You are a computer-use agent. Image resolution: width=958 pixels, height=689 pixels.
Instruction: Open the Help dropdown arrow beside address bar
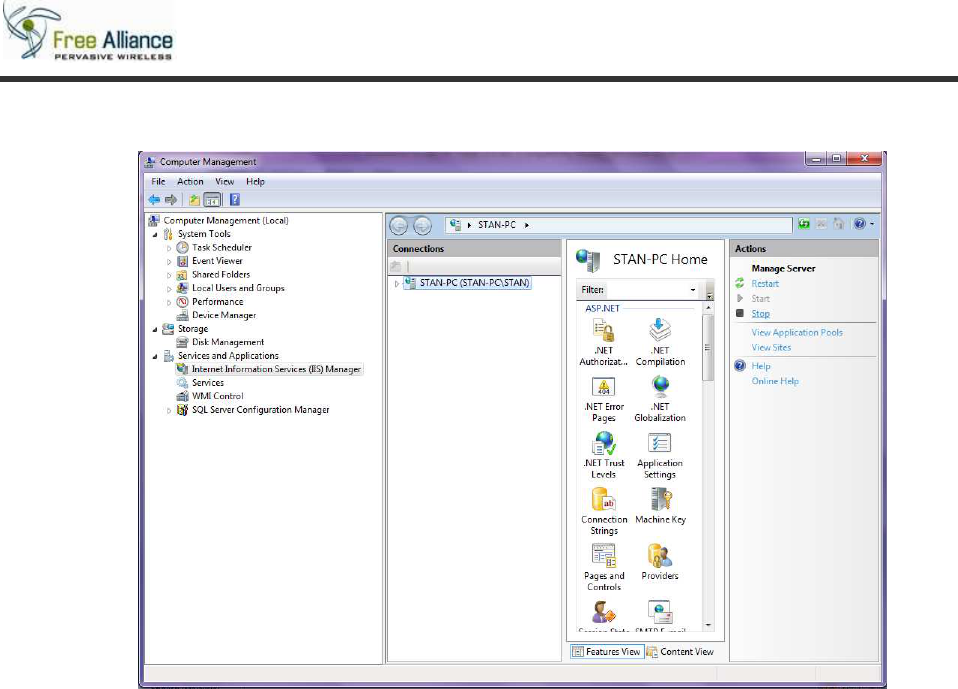(x=872, y=224)
